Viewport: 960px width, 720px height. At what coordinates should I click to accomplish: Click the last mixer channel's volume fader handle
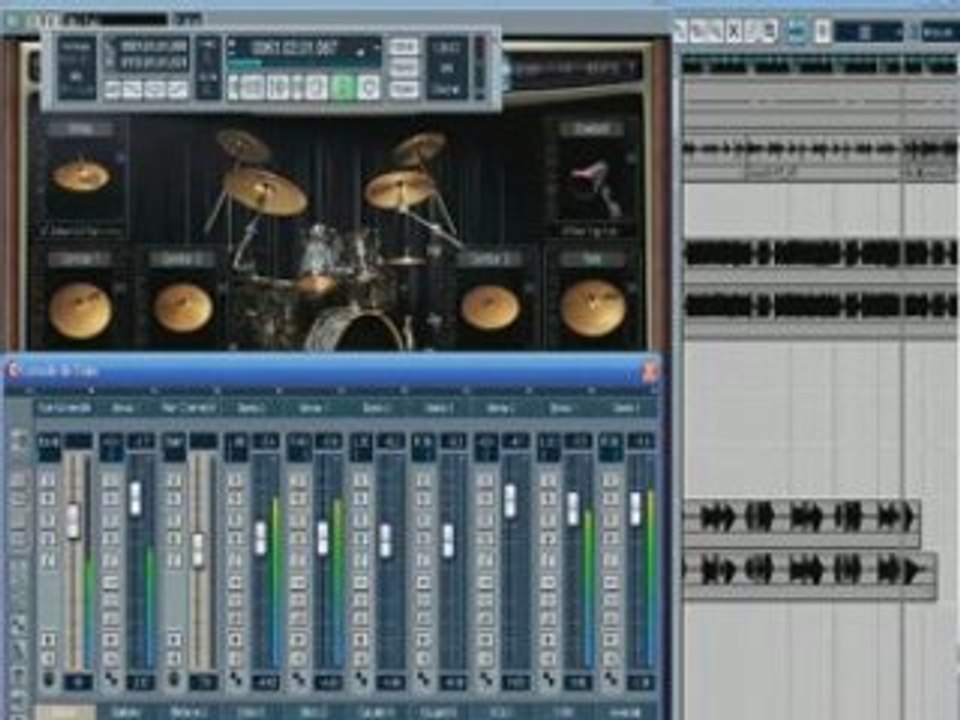point(636,508)
